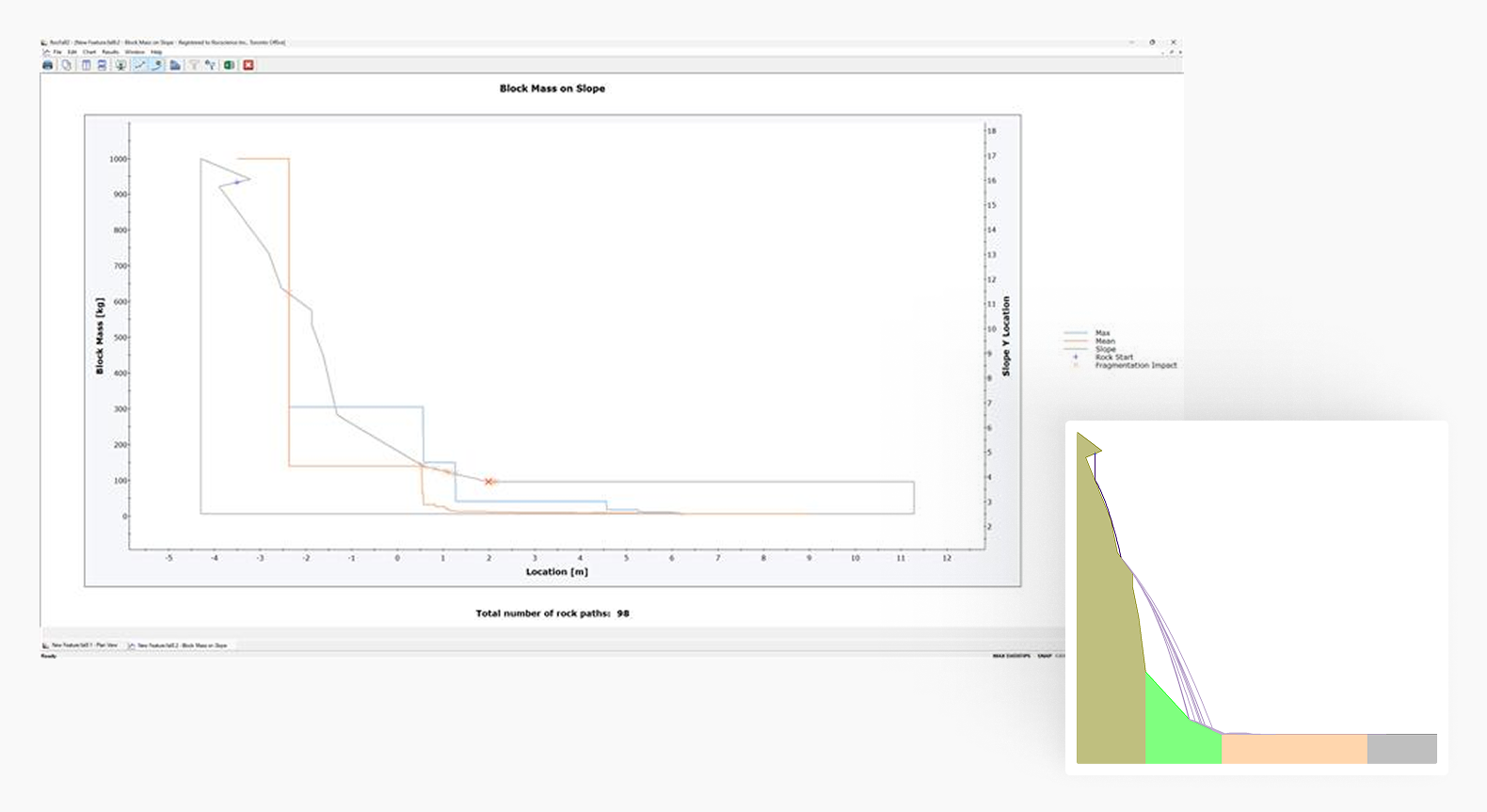Click the Print icon in the toolbar

[48, 65]
